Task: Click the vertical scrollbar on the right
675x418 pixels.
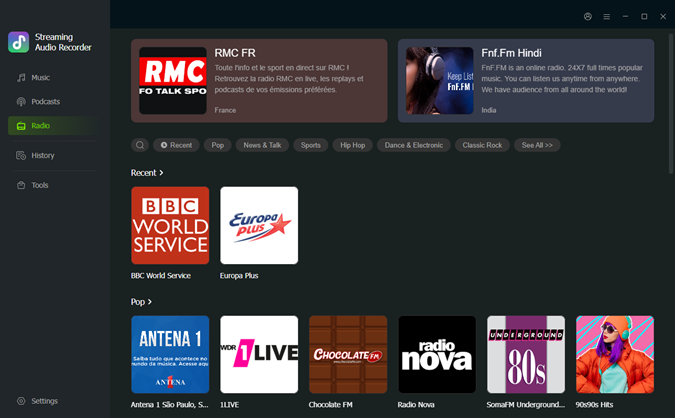Action: 671,103
